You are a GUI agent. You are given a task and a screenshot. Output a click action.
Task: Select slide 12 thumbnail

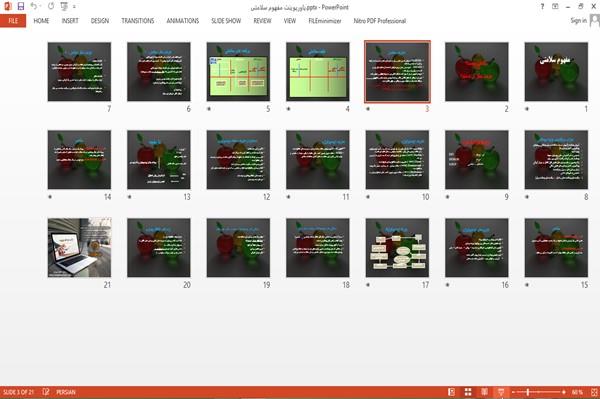click(238, 160)
